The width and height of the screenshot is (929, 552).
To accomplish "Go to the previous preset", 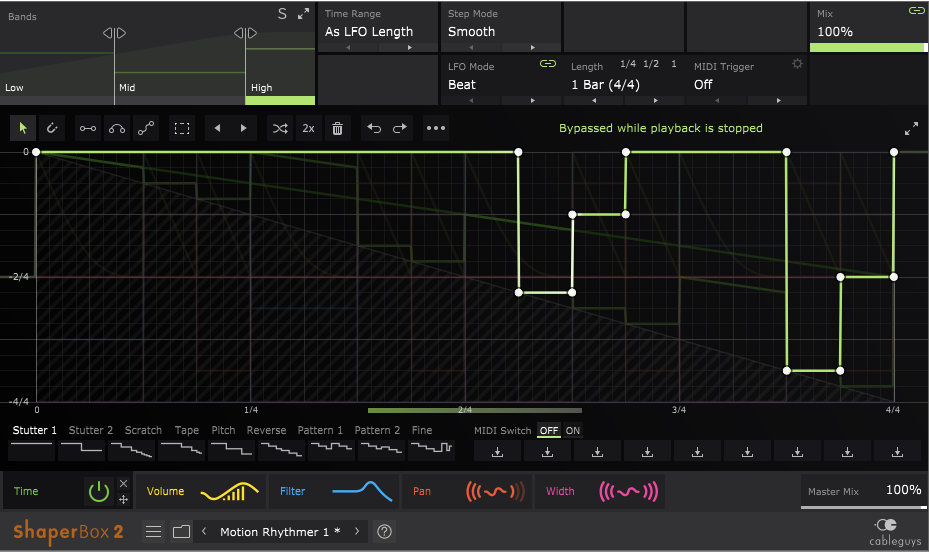I will 204,531.
